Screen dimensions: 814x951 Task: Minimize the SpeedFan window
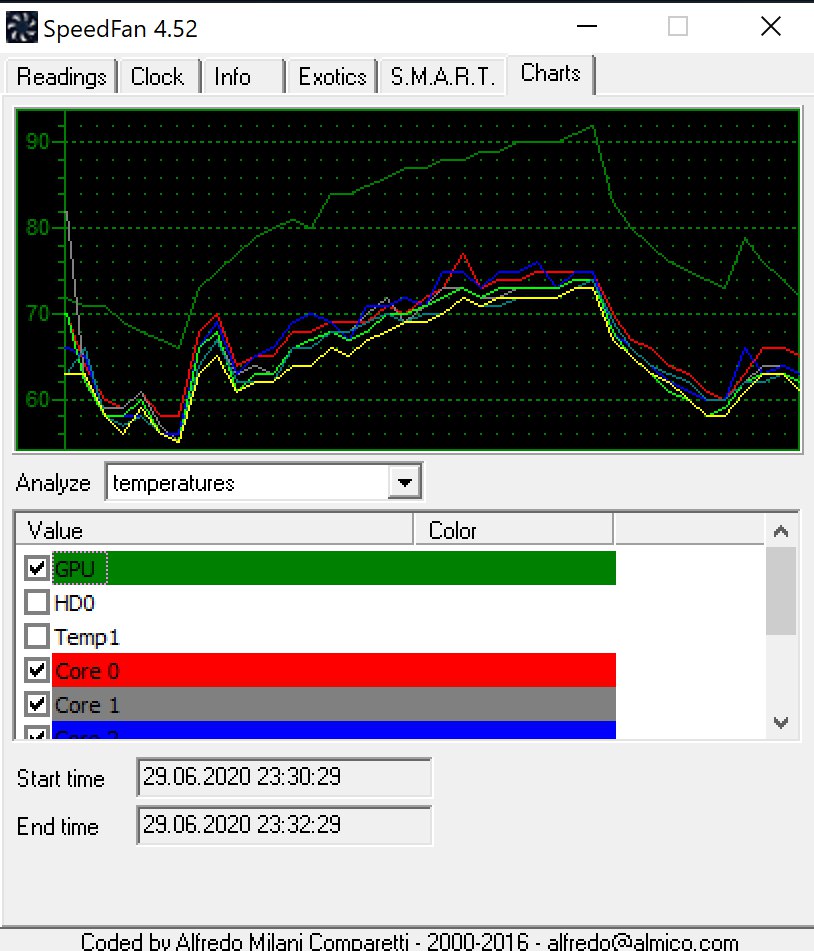click(x=587, y=26)
